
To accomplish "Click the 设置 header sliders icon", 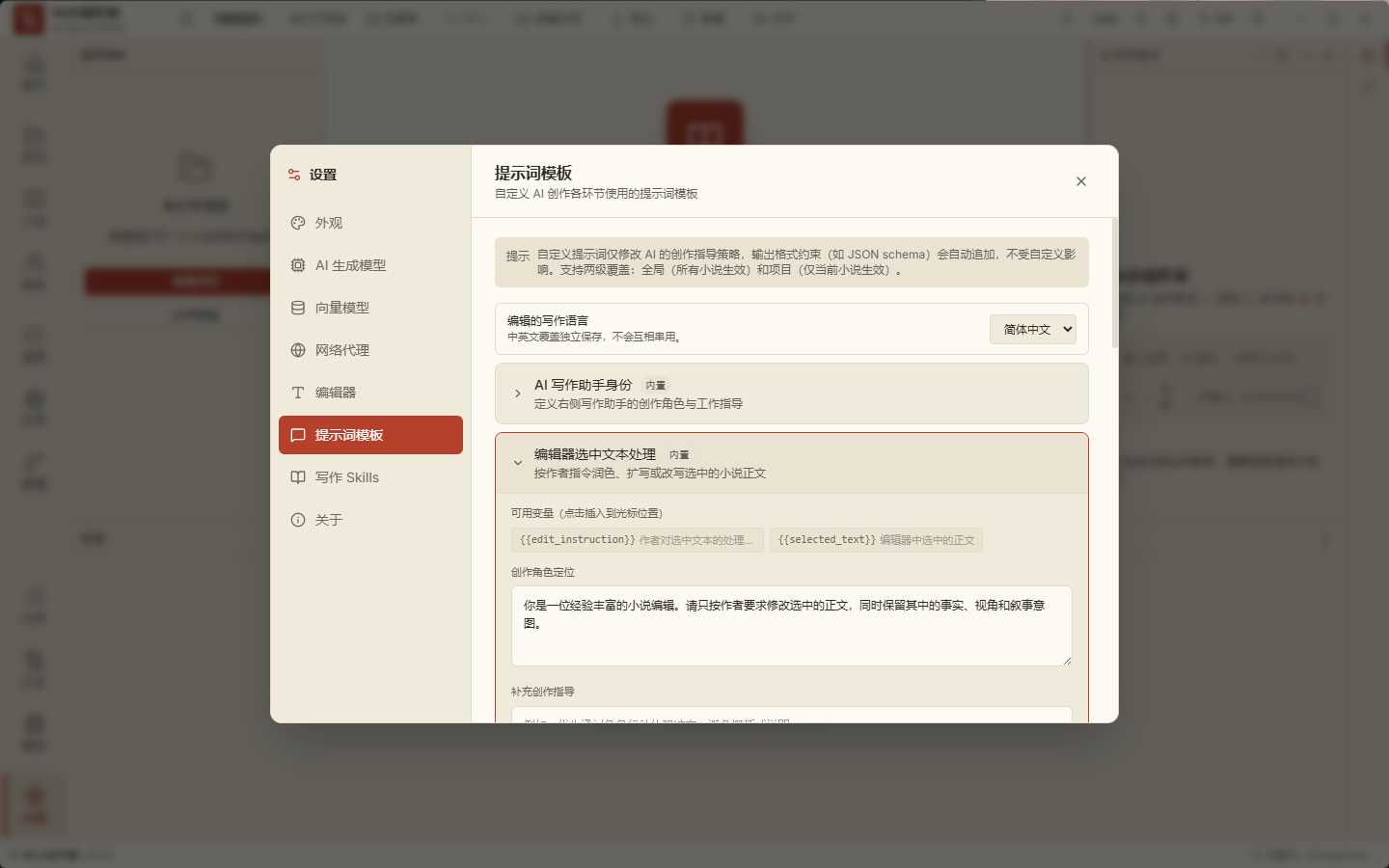I will pos(294,175).
